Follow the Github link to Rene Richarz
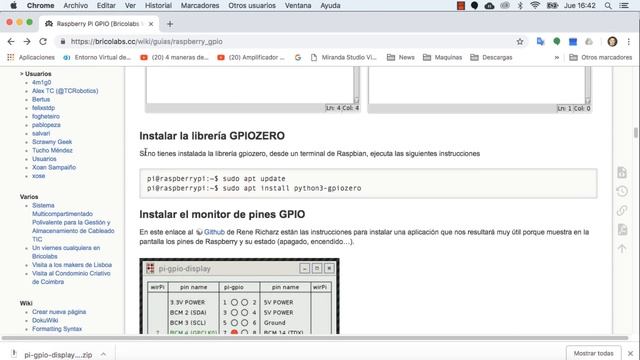The width and height of the screenshot is (640, 360). click(214, 232)
